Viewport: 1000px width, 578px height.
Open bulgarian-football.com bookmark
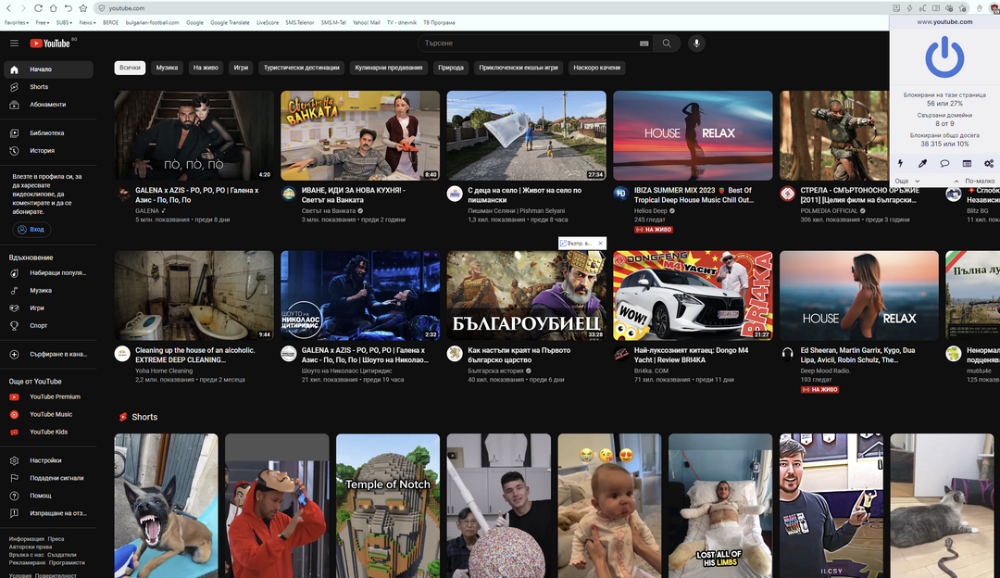152,22
